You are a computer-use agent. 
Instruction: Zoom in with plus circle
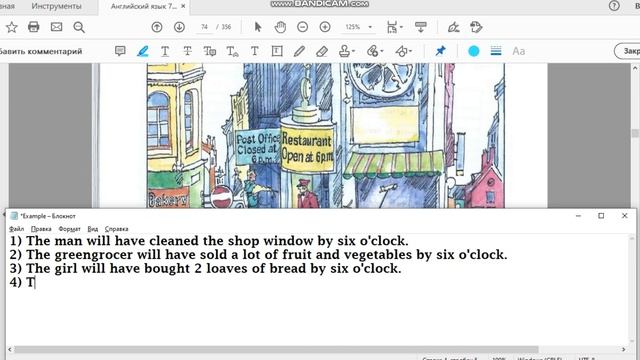click(325, 27)
